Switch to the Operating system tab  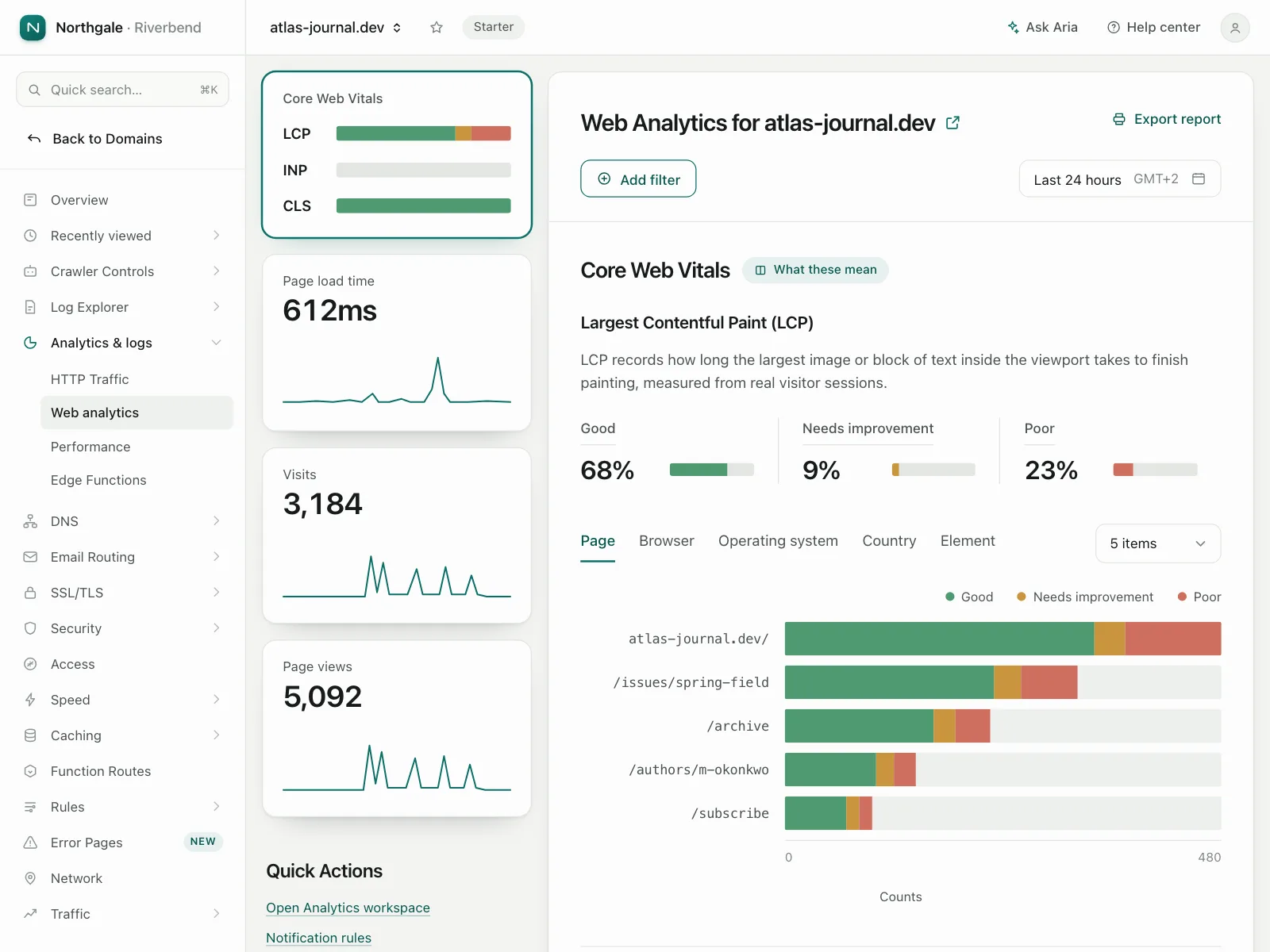[x=778, y=541]
